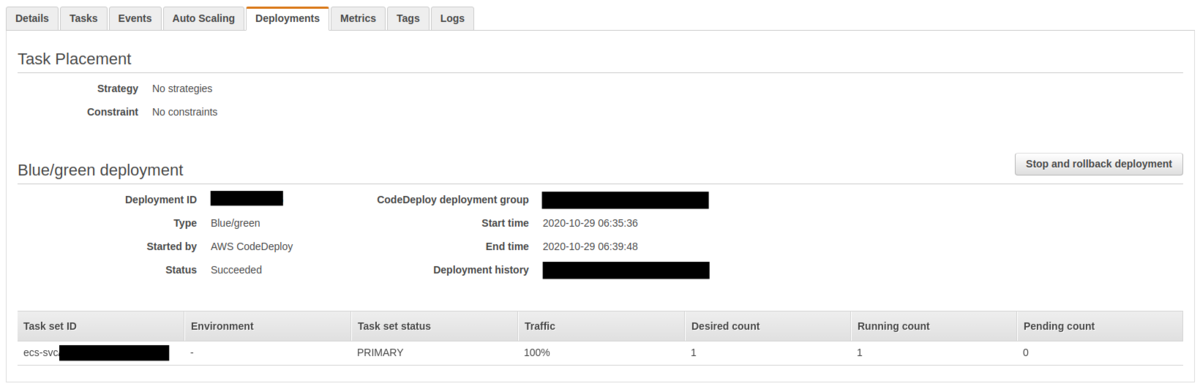Click the Task Placement heading
The width and height of the screenshot is (1200, 389).
click(x=75, y=59)
